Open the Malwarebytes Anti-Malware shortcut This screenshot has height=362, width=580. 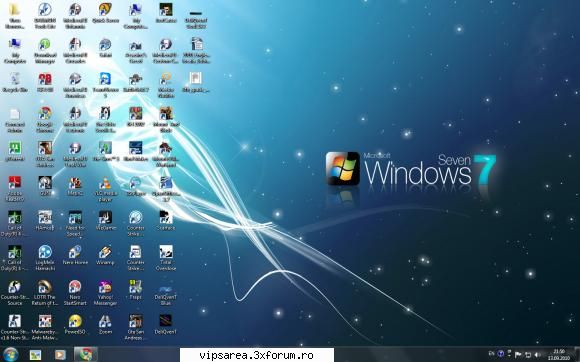[x=45, y=327]
